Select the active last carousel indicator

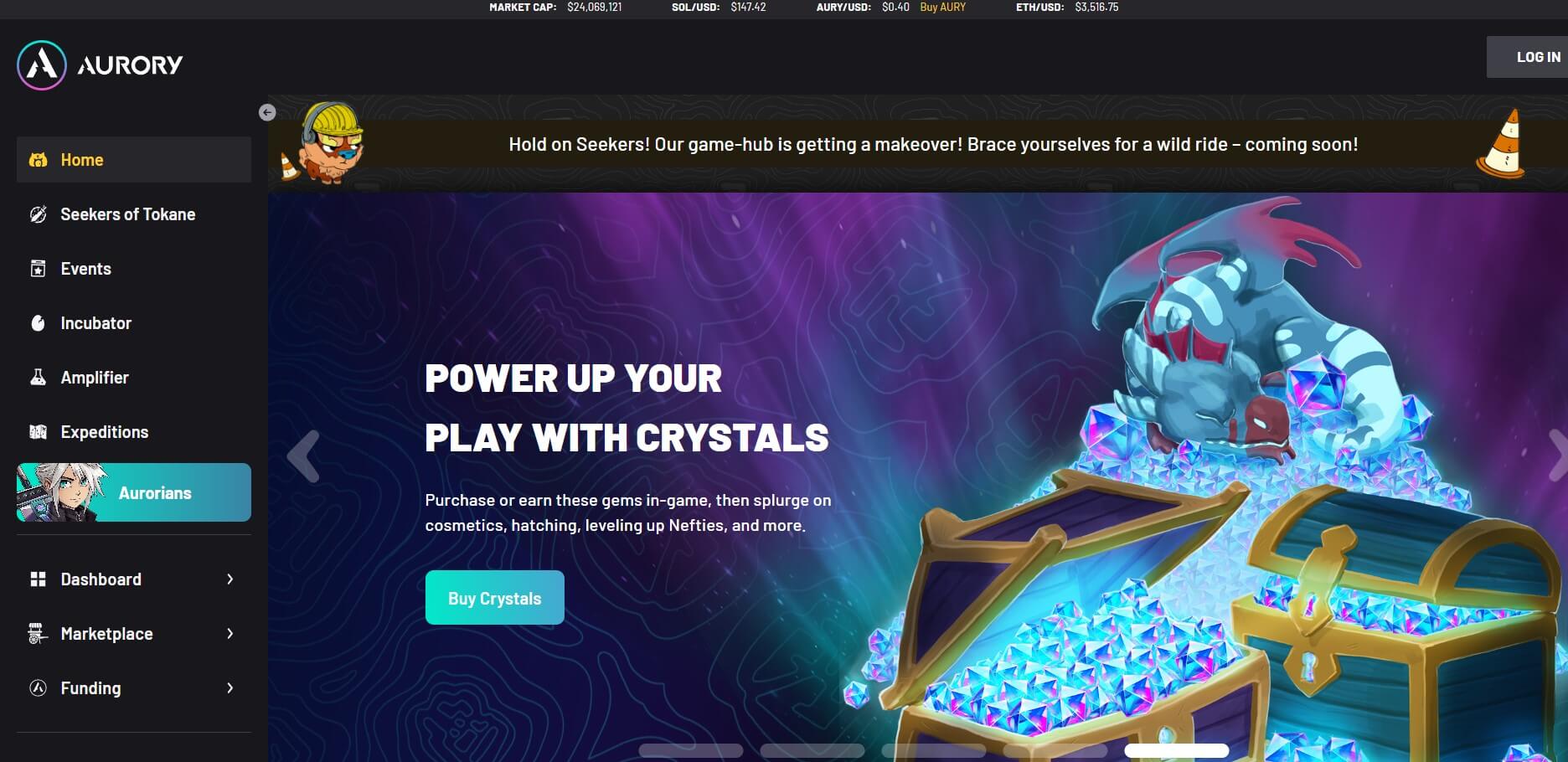tap(1177, 750)
